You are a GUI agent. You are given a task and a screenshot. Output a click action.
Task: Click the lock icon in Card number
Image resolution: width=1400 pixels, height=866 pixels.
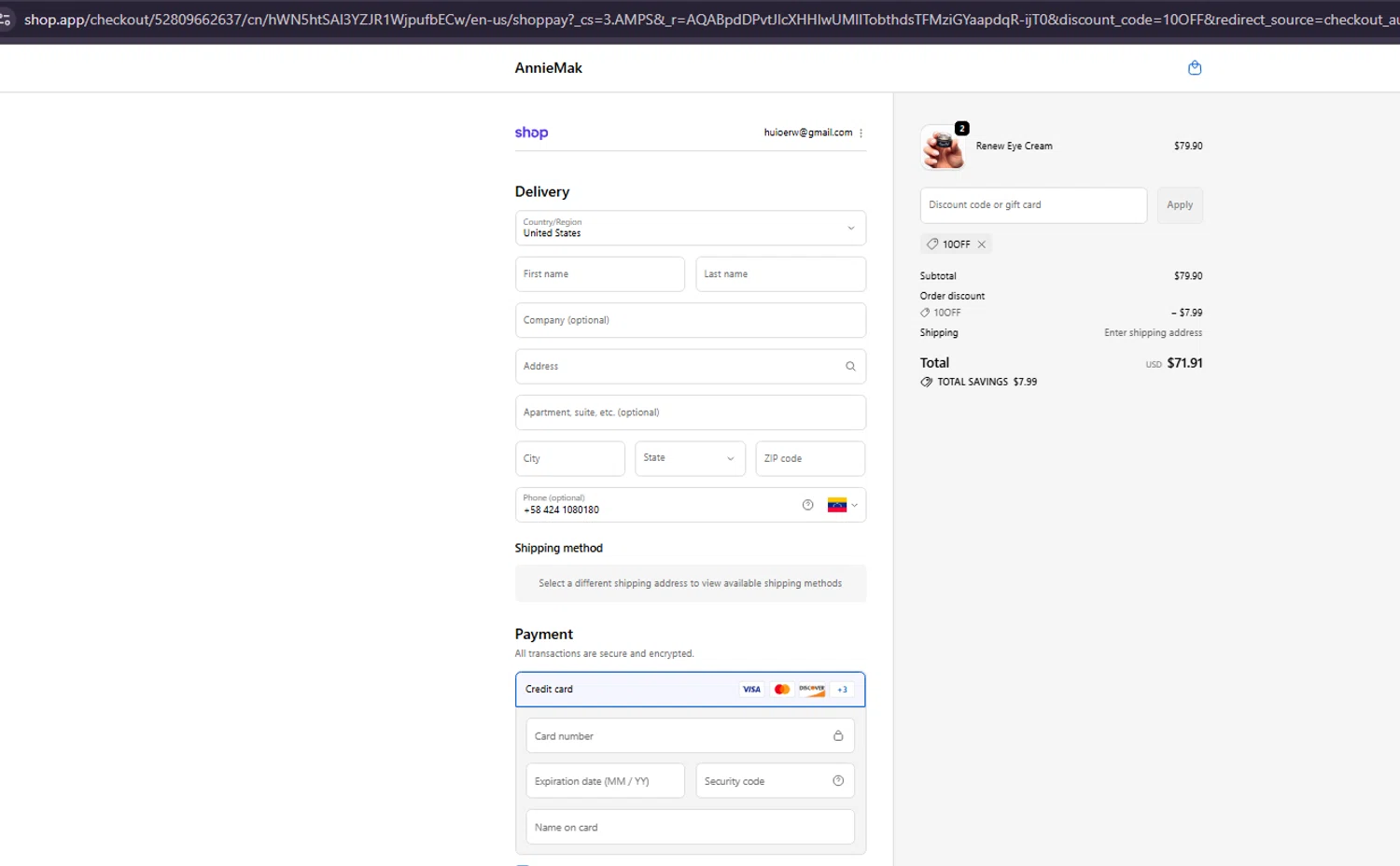[x=838, y=736]
